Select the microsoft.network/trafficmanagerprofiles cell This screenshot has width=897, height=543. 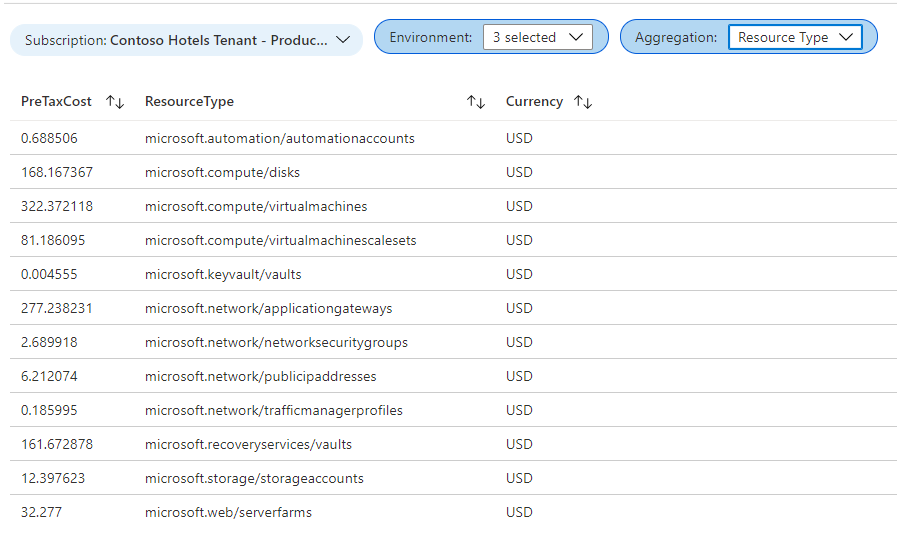pos(274,410)
